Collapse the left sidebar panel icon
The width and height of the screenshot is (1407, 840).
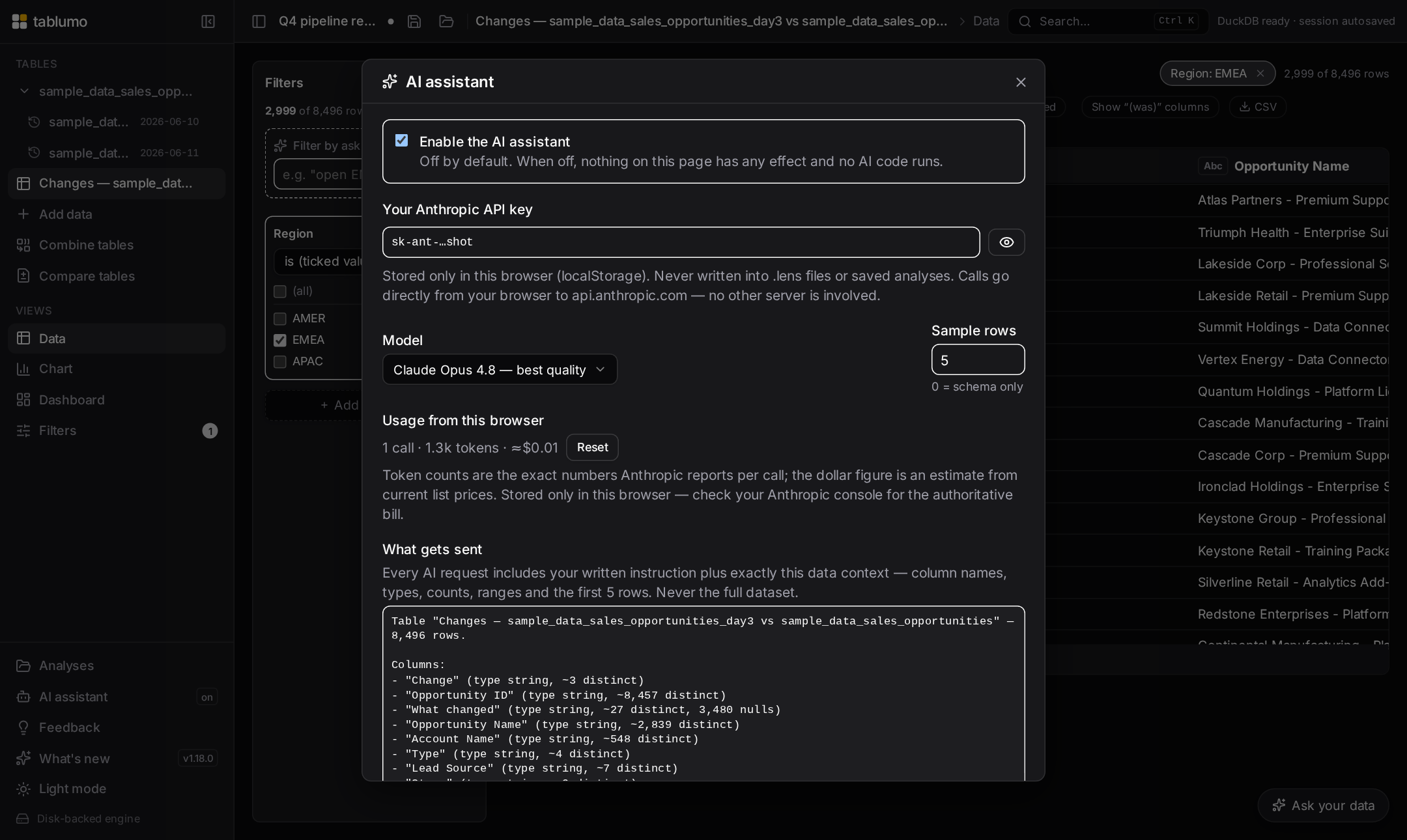208,21
